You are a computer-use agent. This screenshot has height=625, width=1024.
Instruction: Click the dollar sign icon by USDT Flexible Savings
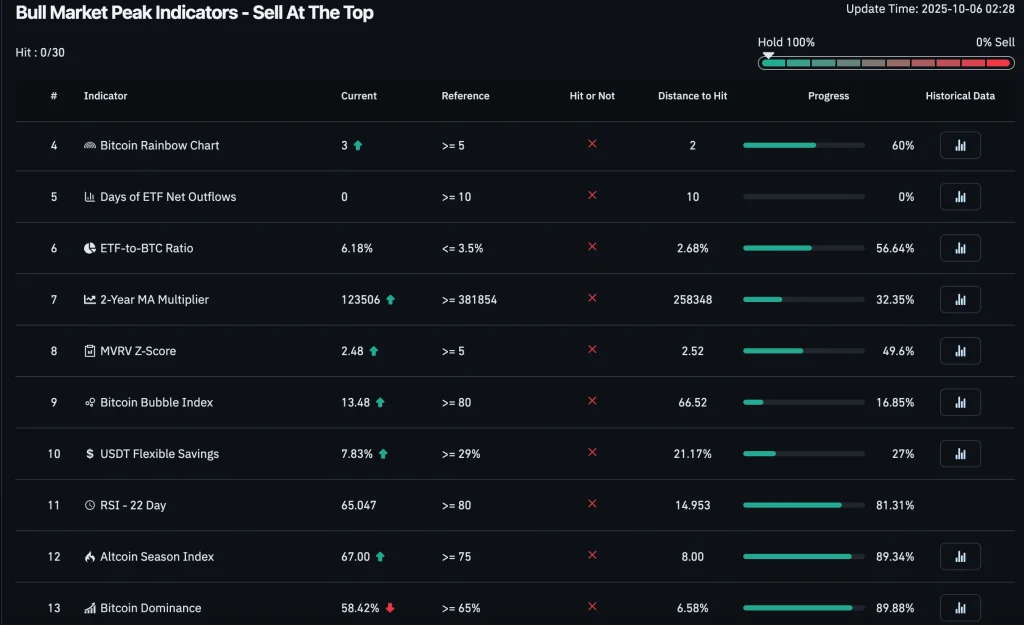88,453
